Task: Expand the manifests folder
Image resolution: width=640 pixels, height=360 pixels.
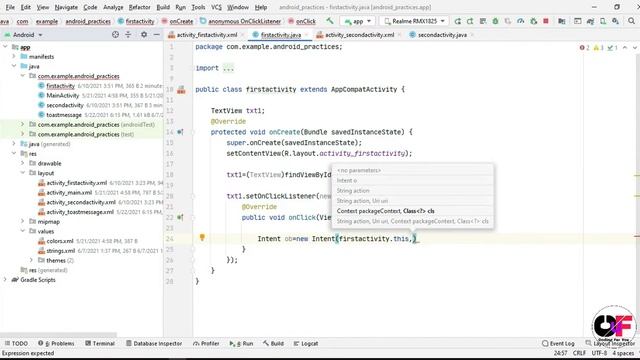Action: coord(14,56)
